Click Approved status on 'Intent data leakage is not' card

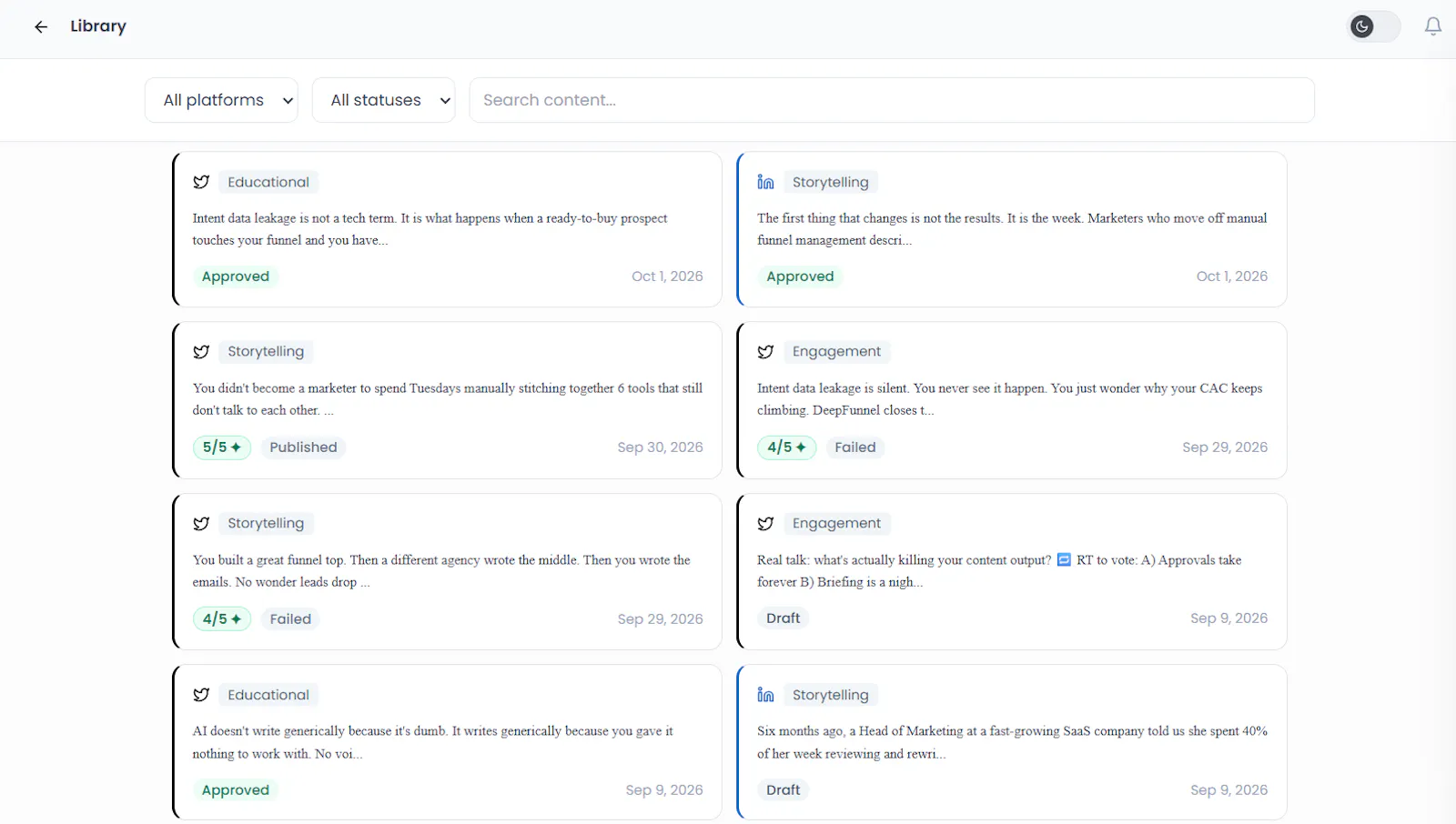pos(236,276)
